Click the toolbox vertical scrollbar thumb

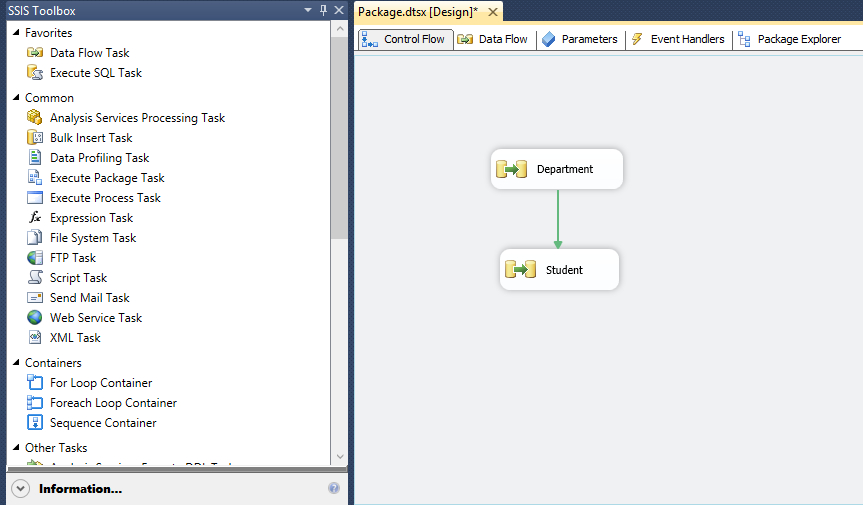tap(340, 138)
